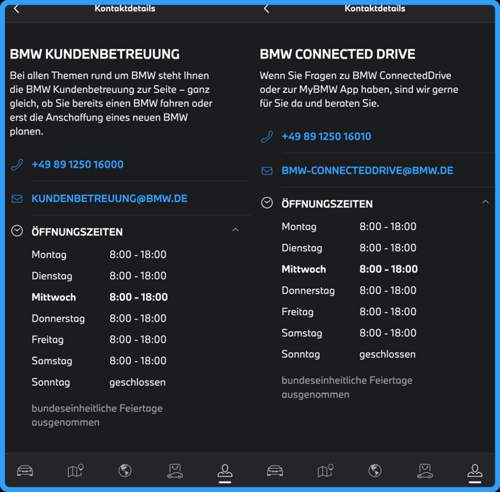Tap phone icon beside Kundenbetreuung number

pyautogui.click(x=17, y=165)
